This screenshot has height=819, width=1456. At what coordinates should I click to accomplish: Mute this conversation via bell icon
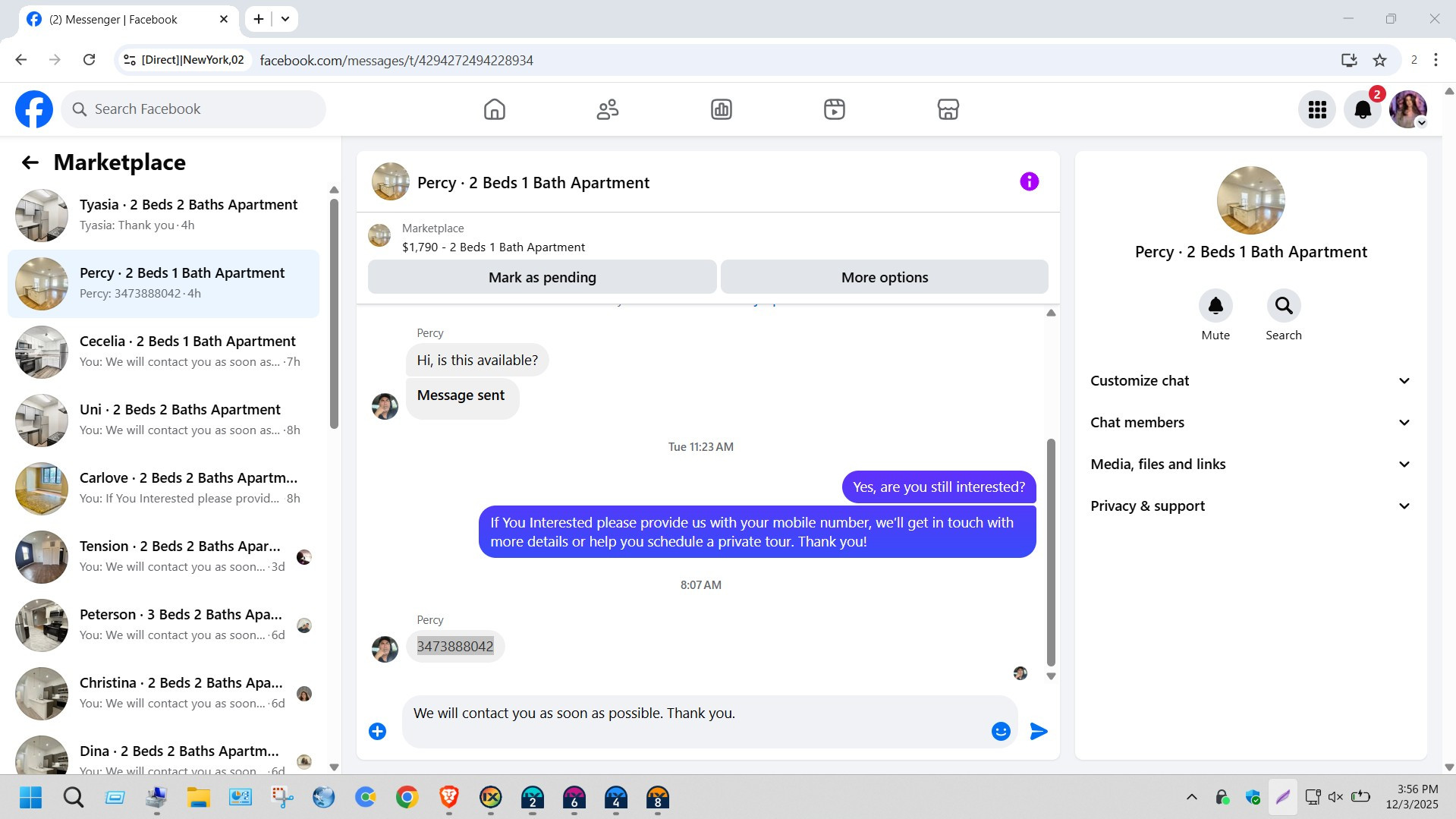click(1215, 306)
